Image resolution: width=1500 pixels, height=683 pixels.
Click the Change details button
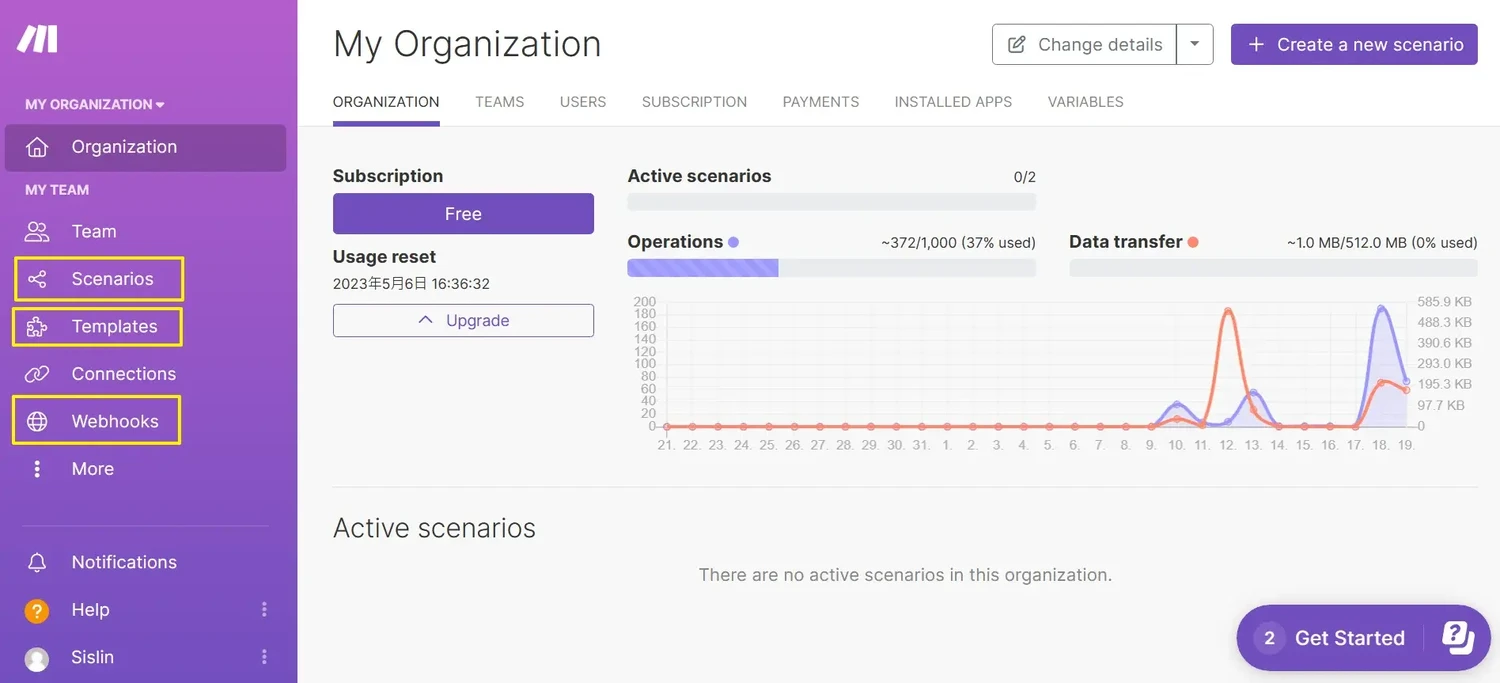point(1084,45)
